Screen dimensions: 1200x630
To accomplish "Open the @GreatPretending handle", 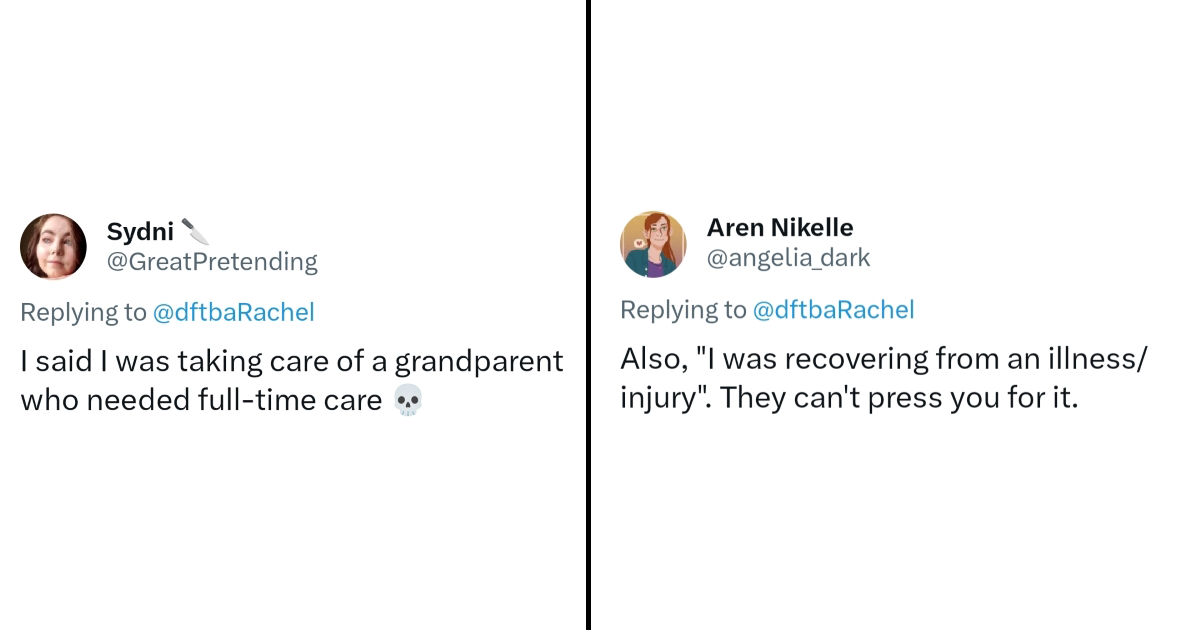I will point(212,262).
